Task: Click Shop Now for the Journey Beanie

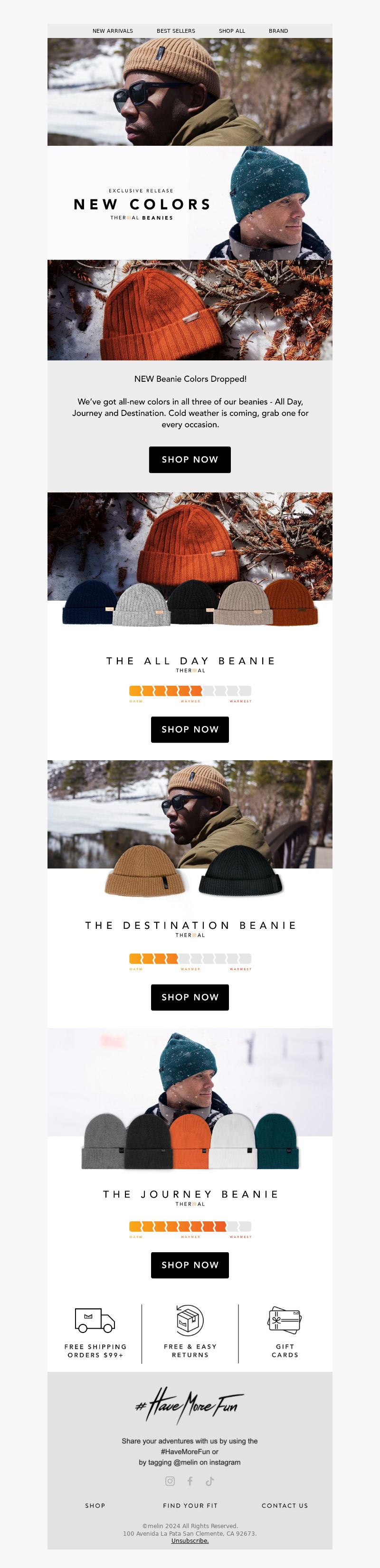Action: 190,1265
